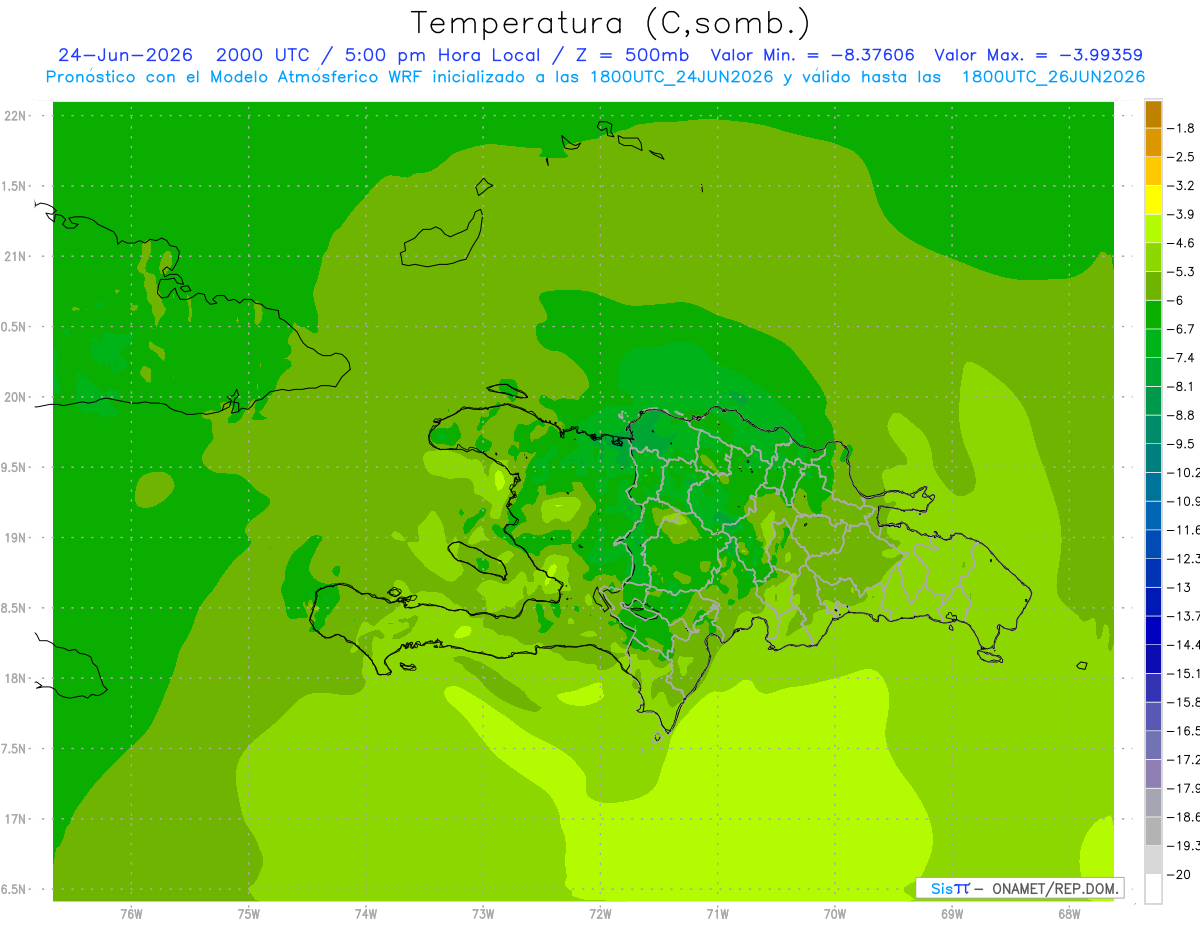Click the "-1.8" color scale label
The width and height of the screenshot is (1200, 927).
[x=1181, y=128]
